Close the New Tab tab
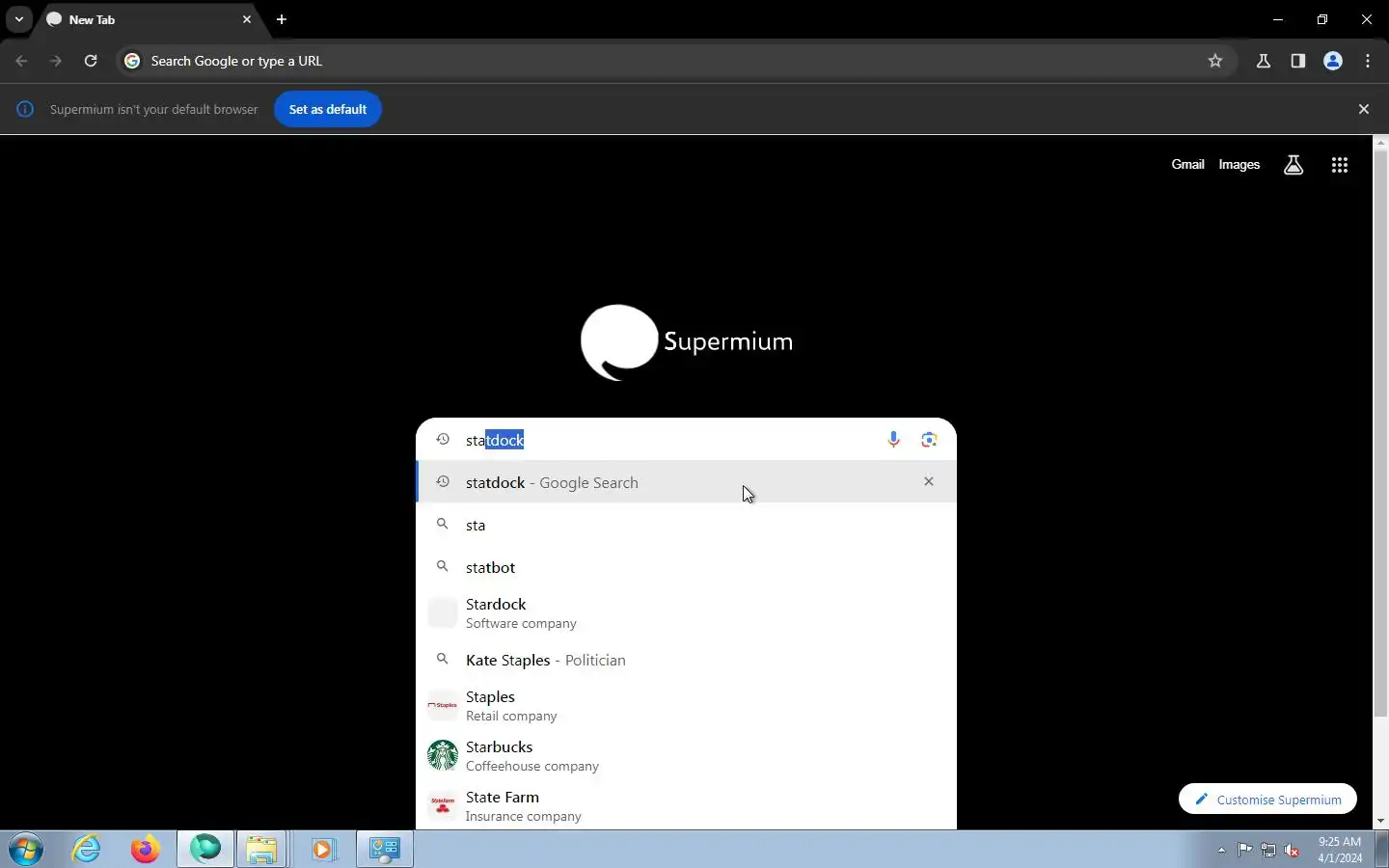 pyautogui.click(x=247, y=19)
